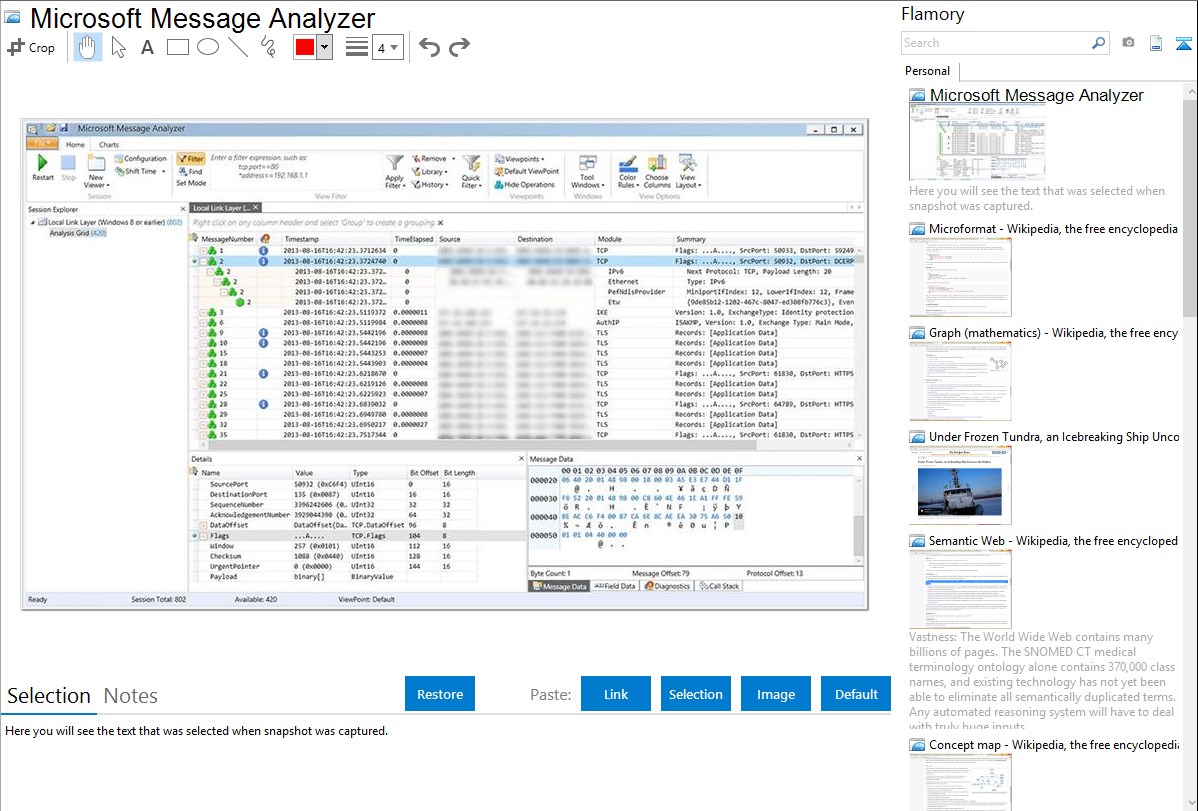Paste as Link

tap(616, 694)
